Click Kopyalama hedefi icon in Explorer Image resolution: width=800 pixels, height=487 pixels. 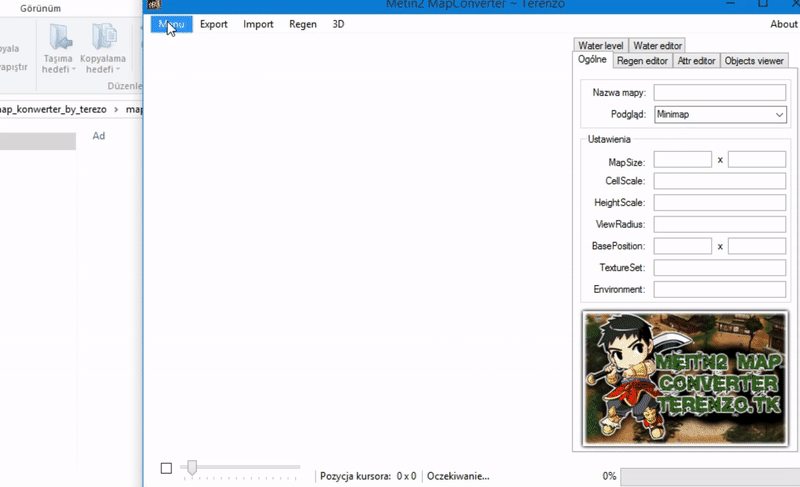[x=104, y=37]
